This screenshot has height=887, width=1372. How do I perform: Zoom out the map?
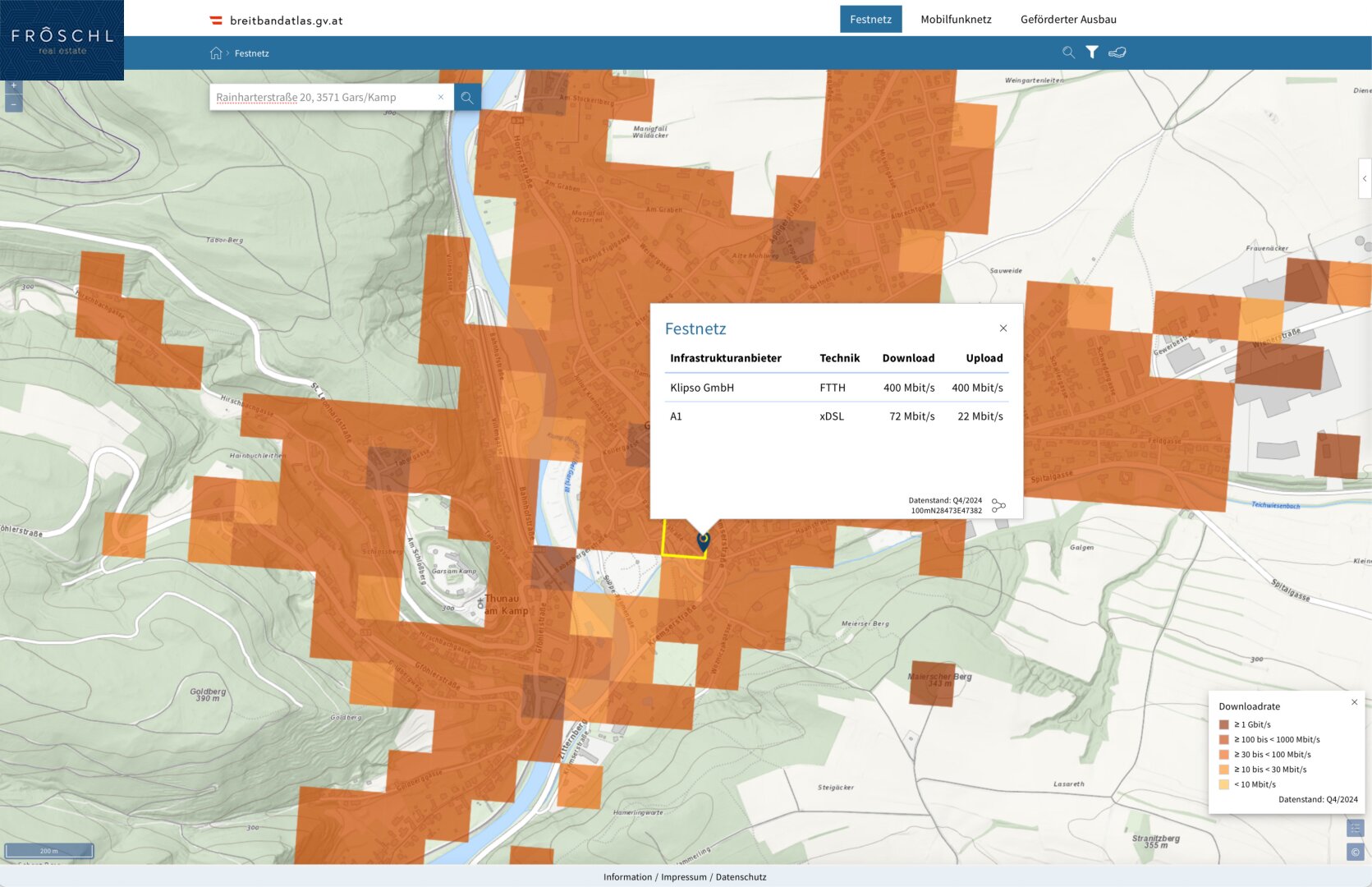(14, 104)
